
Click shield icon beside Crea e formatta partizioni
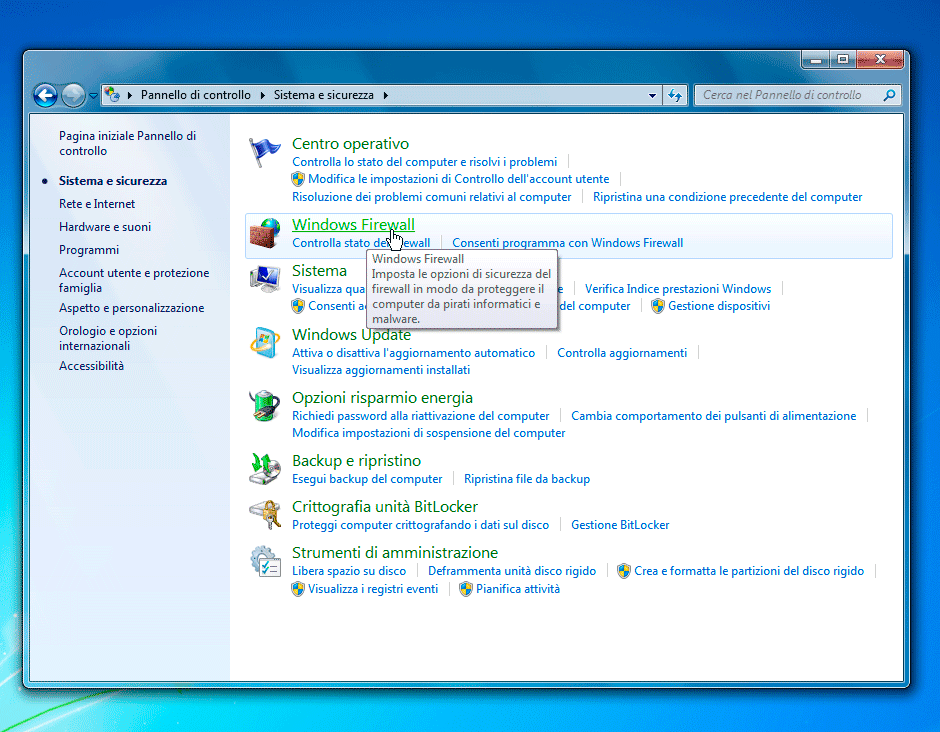click(x=624, y=571)
